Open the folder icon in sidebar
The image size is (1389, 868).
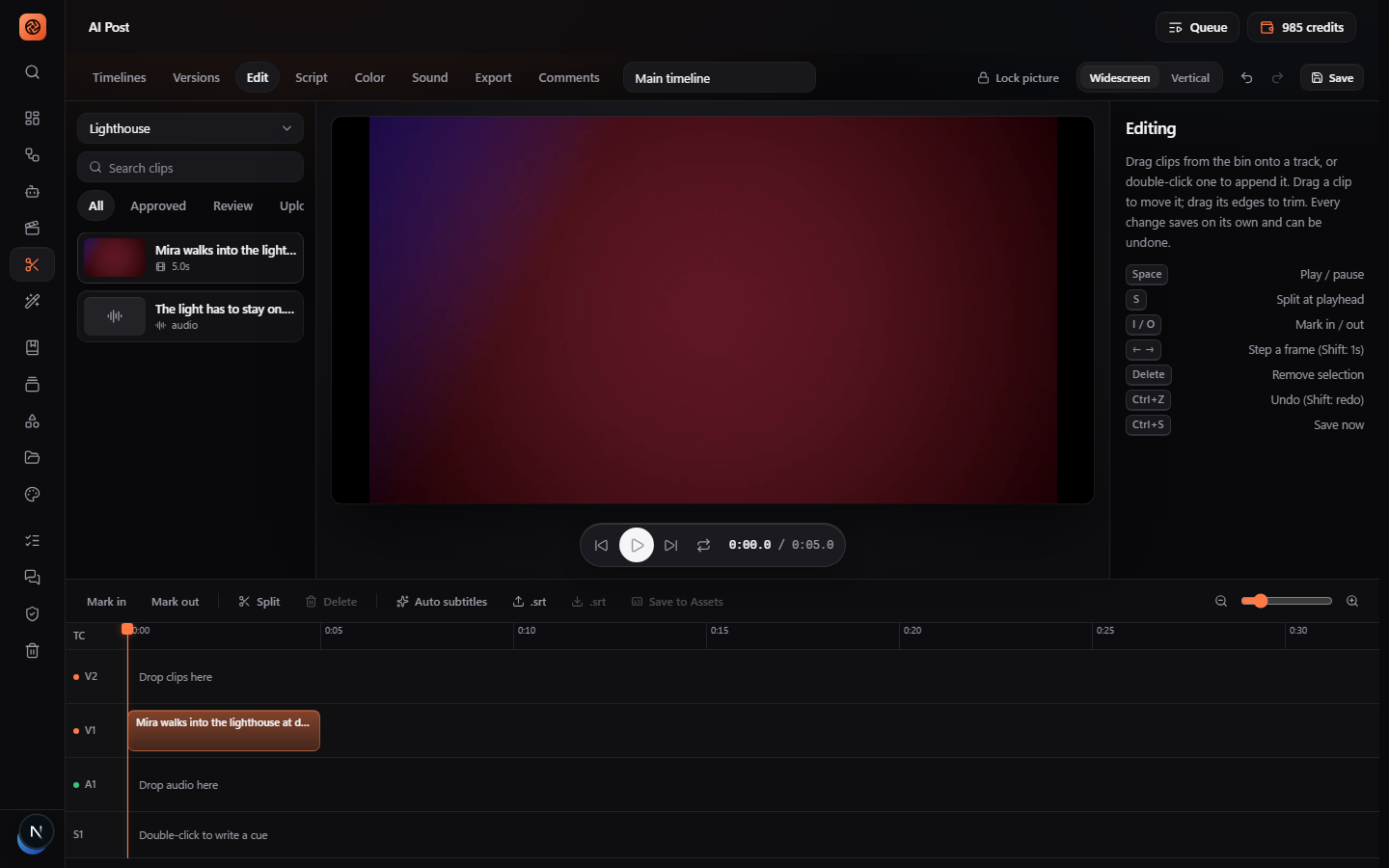(x=32, y=457)
